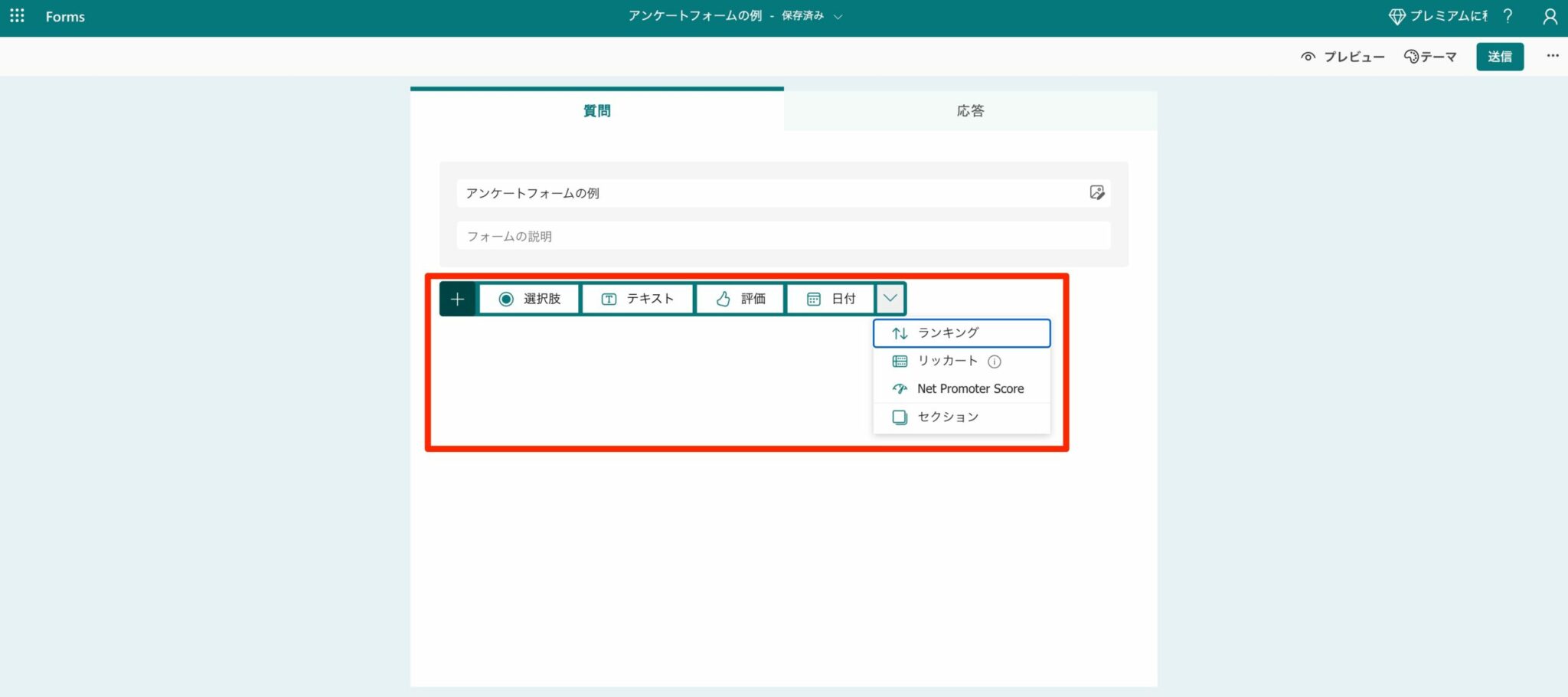The width and height of the screenshot is (1568, 697).
Task: Open the saved status dropdown next to form title
Action: coord(838,16)
